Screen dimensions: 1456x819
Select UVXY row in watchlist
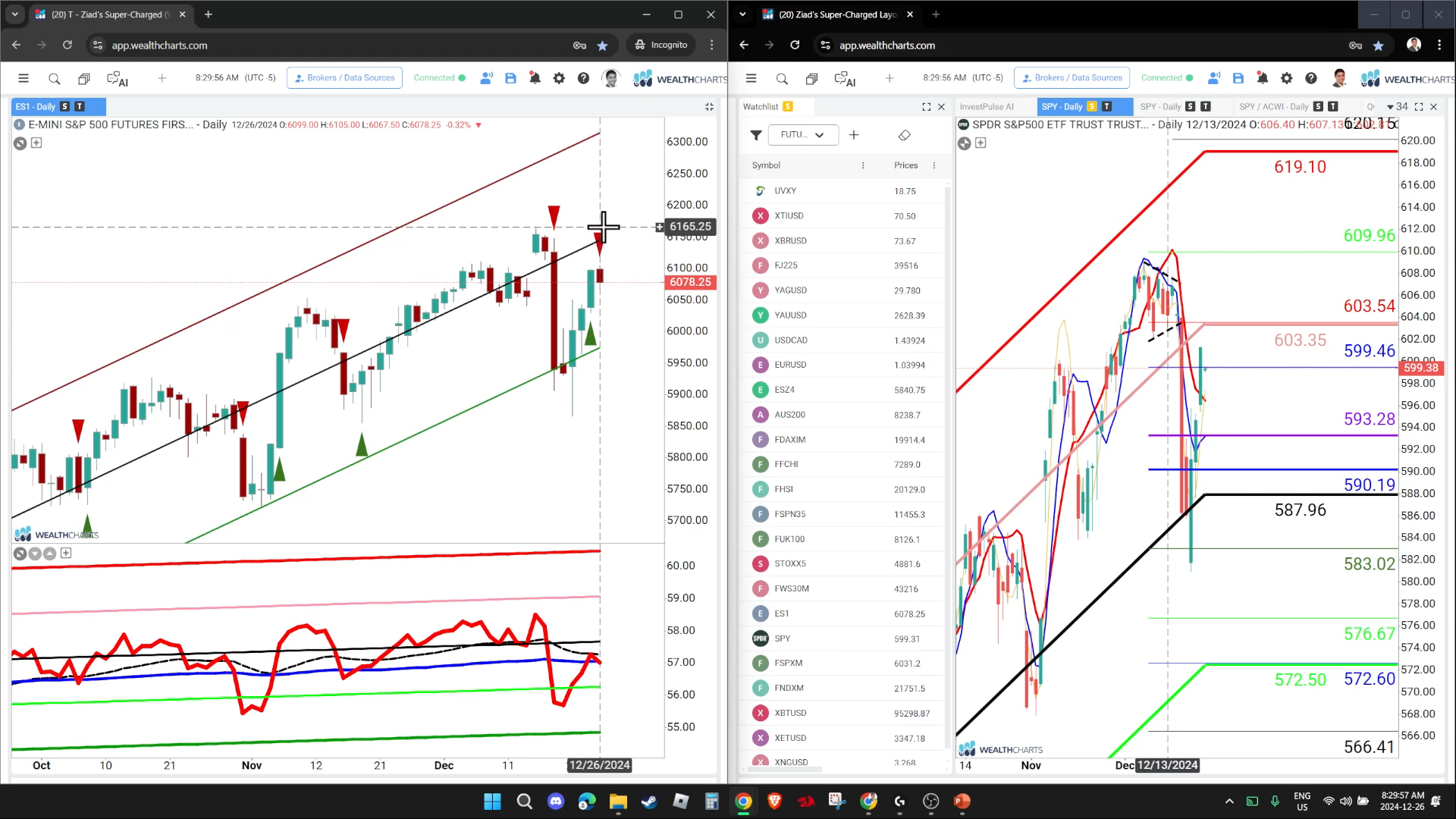click(842, 191)
